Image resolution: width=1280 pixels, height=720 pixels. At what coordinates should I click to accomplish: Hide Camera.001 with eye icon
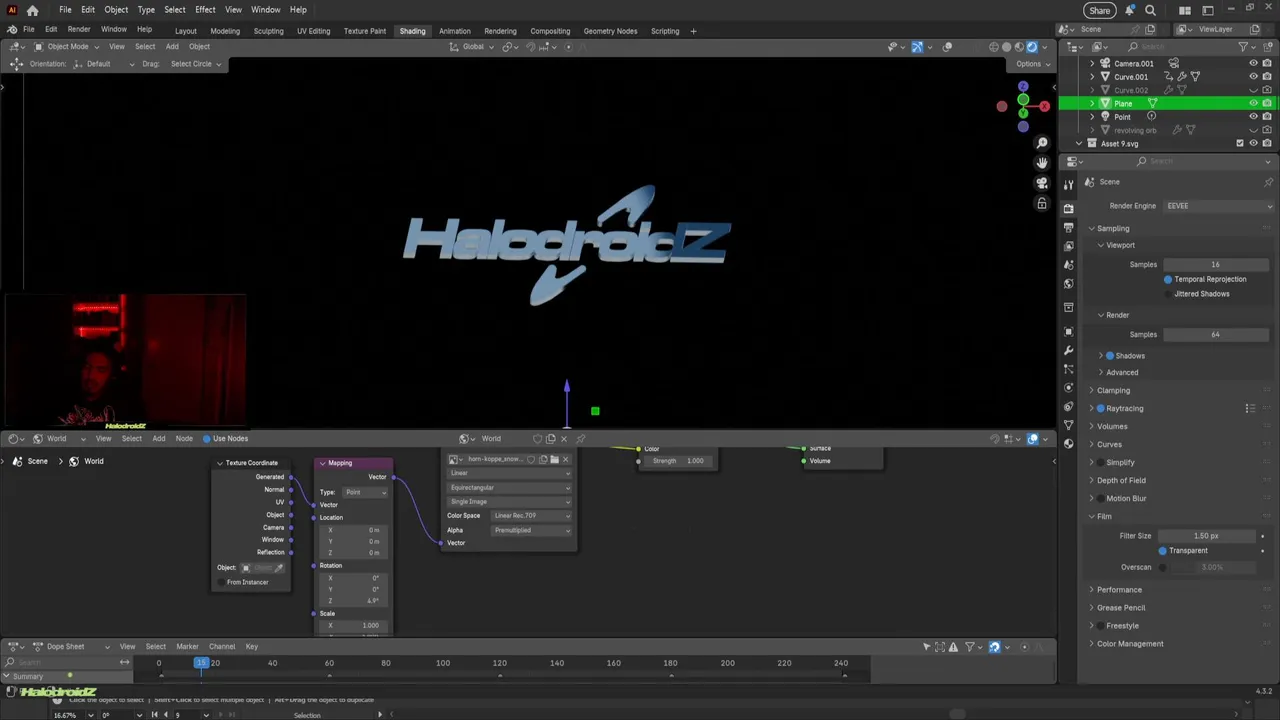coord(1253,63)
